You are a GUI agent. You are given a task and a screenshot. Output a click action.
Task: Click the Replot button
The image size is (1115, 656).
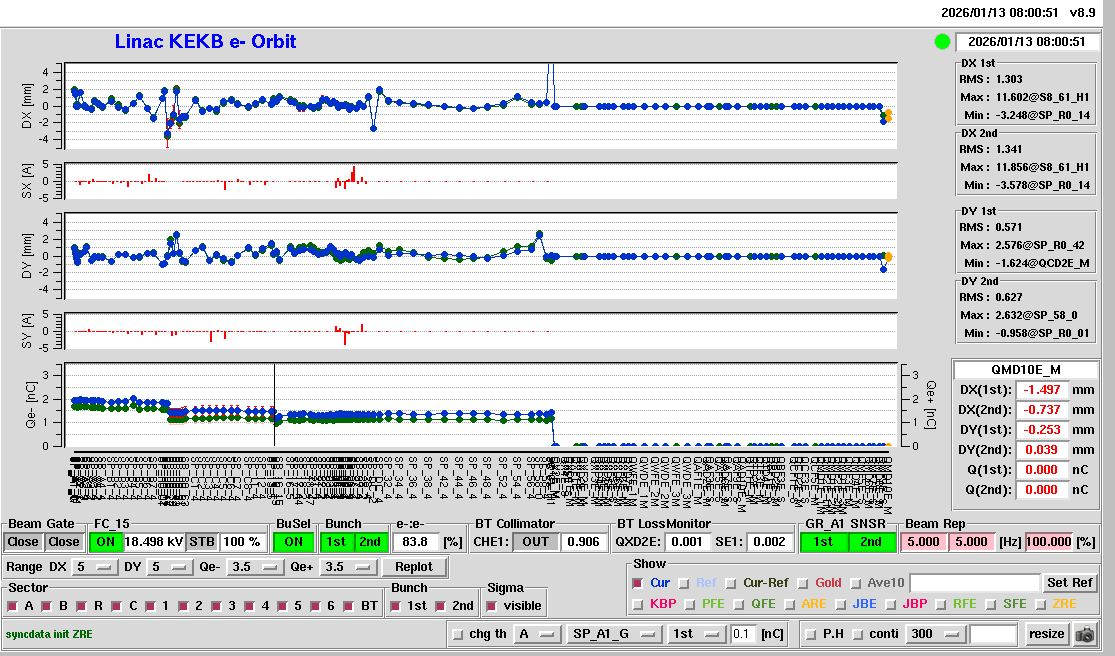414,567
